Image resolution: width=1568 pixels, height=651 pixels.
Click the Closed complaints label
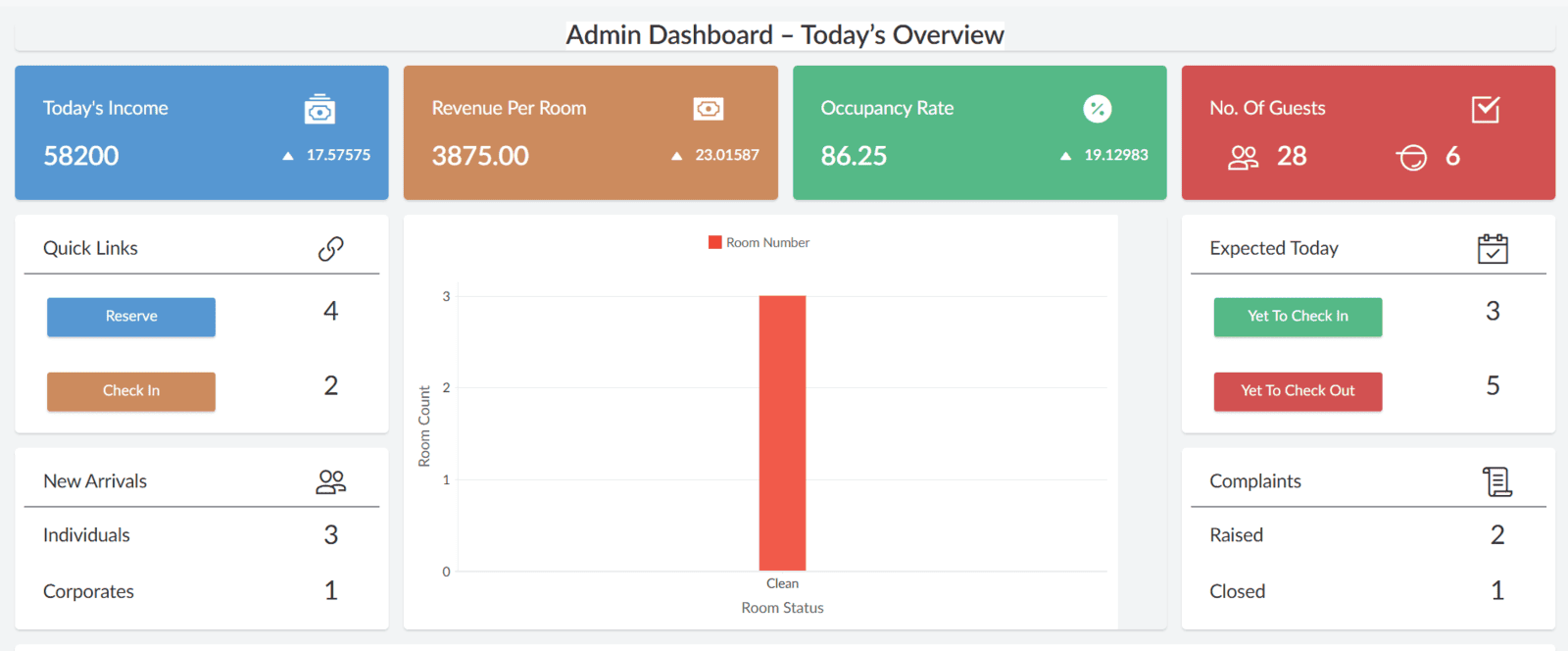coord(1238,591)
